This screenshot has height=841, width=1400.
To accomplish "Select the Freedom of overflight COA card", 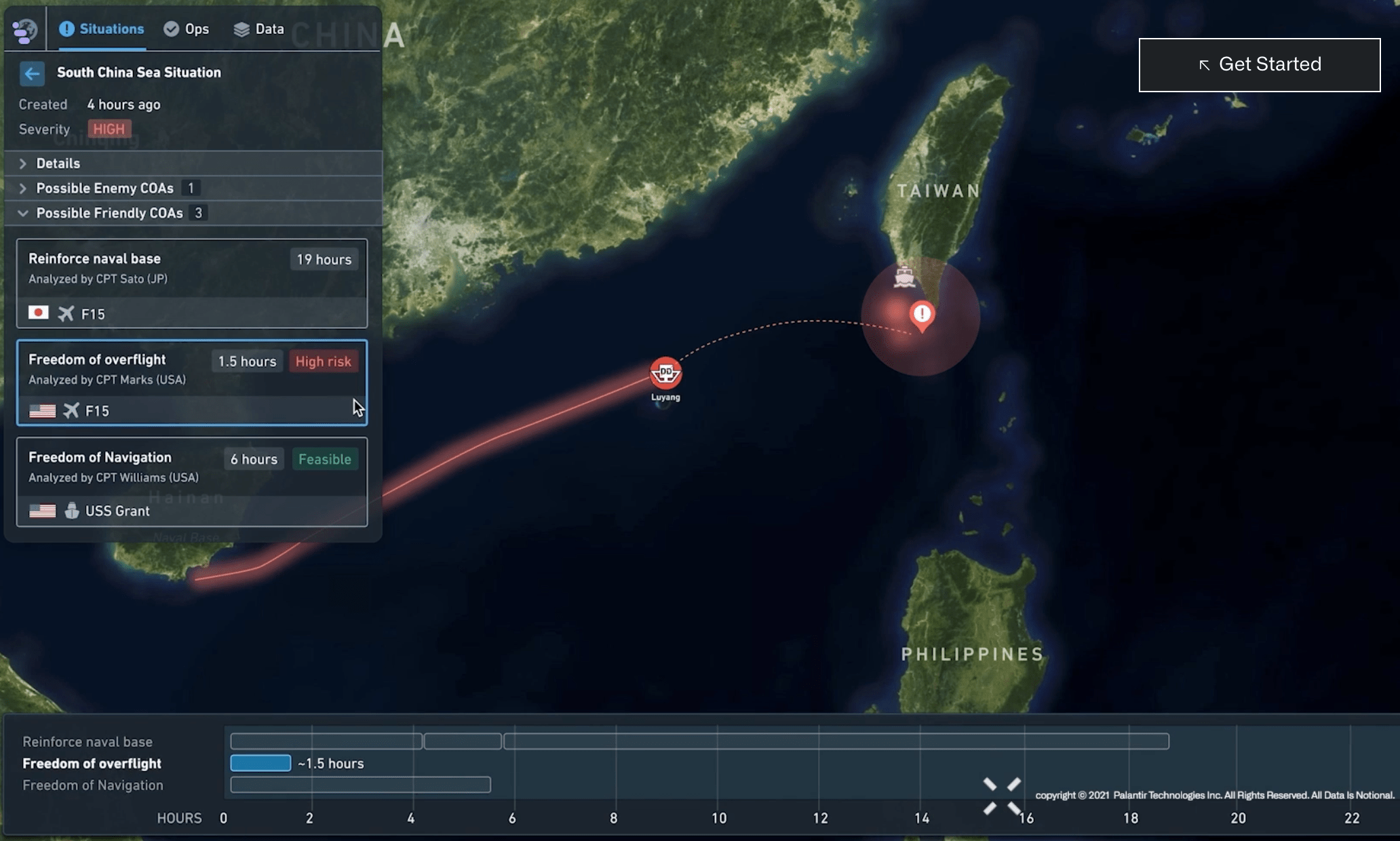I will pyautogui.click(x=192, y=383).
